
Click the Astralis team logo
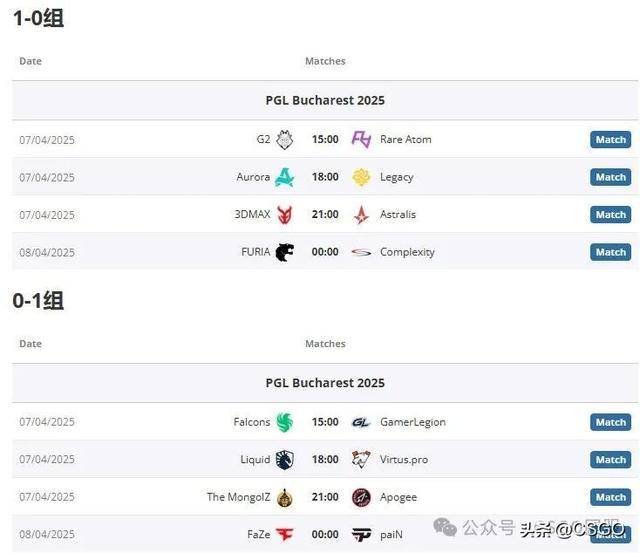[x=361, y=215]
